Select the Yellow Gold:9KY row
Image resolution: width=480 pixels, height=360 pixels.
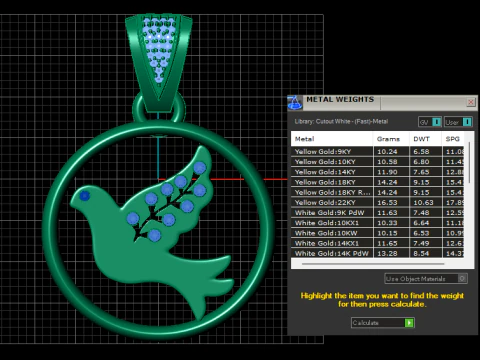[x=377, y=152]
